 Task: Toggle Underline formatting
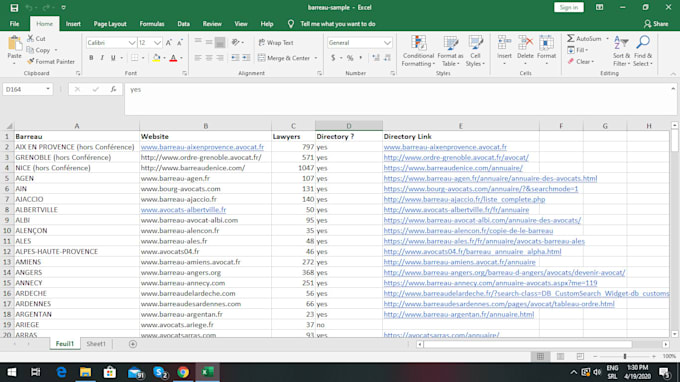click(113, 58)
